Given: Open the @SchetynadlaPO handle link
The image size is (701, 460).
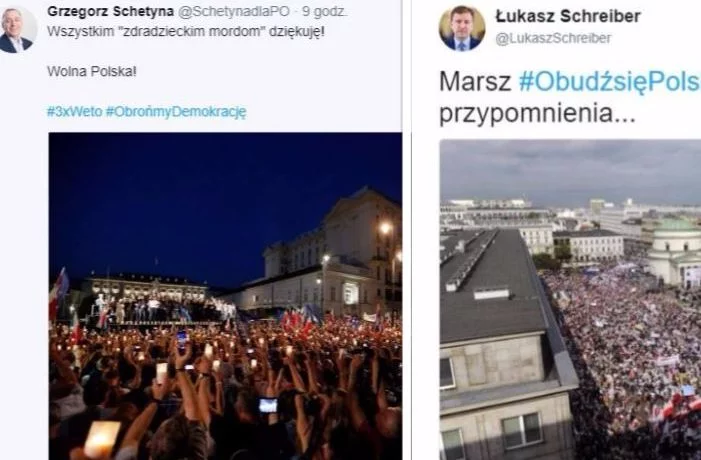Looking at the screenshot, I should coord(233,12).
